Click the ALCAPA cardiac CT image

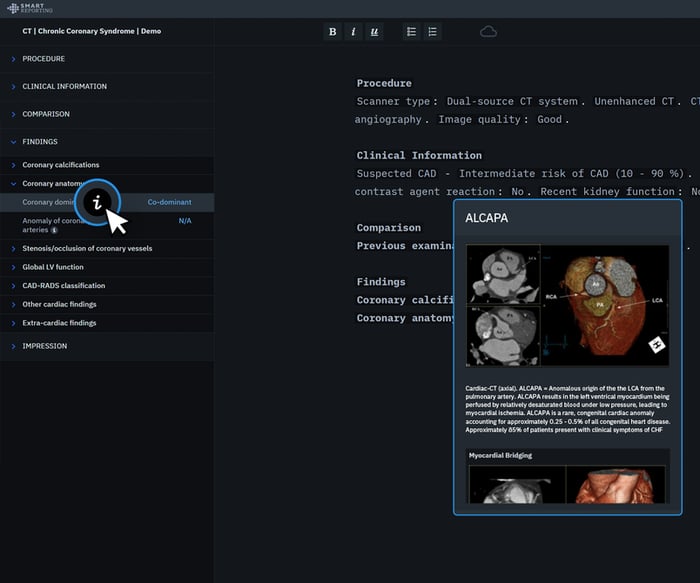coord(567,306)
